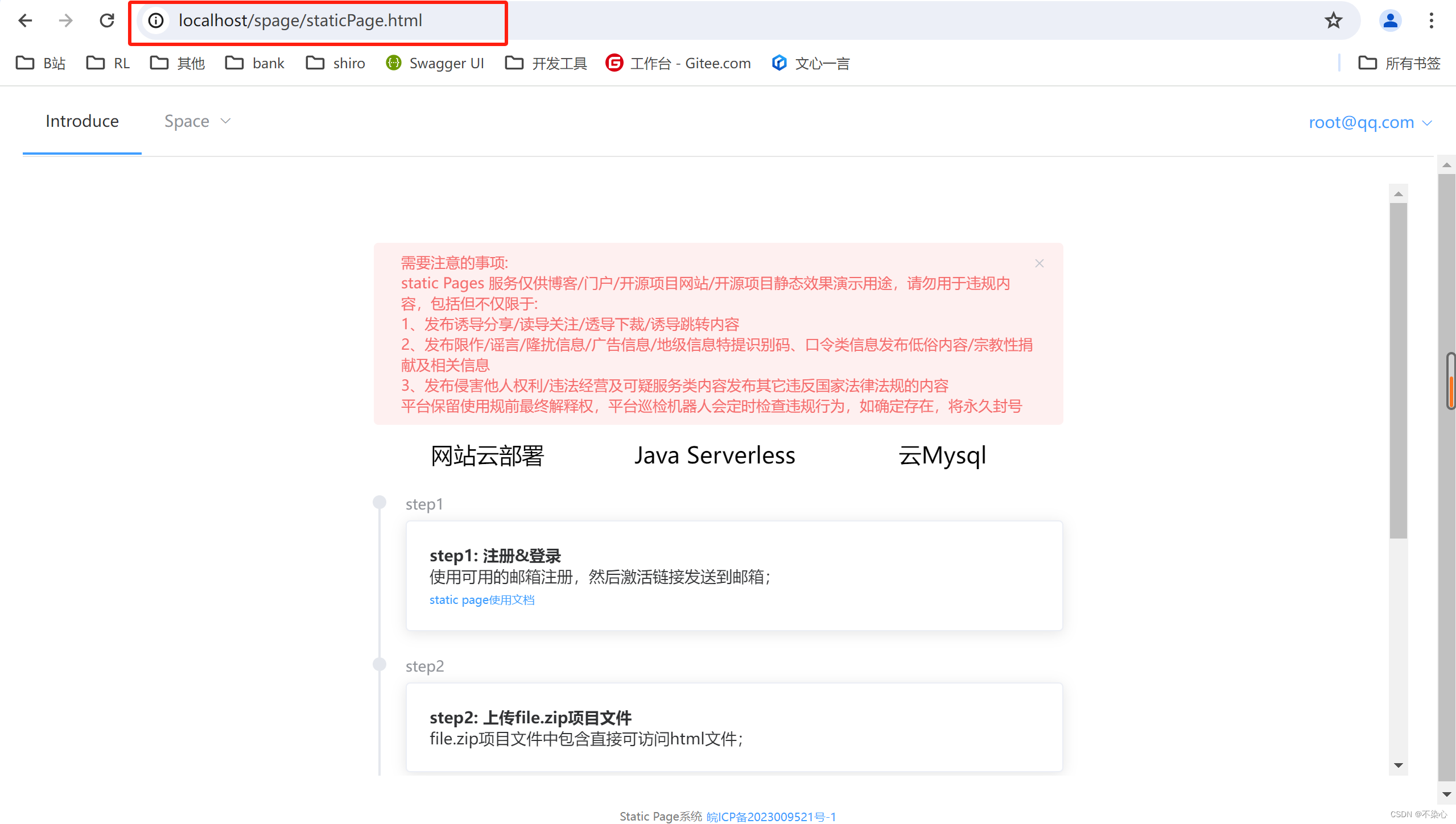The width and height of the screenshot is (1456, 824).
Task: Open the shiro bookmark folder
Action: point(335,63)
